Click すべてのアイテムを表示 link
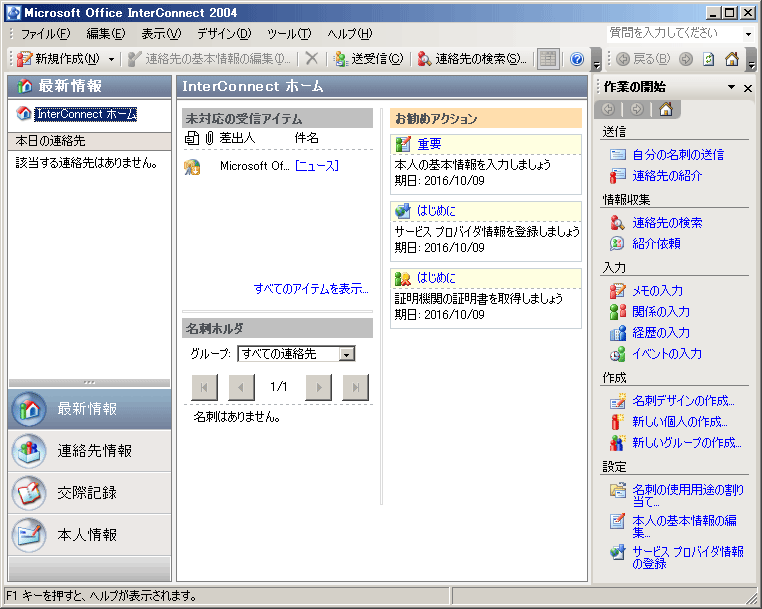This screenshot has height=609, width=762. click(311, 289)
